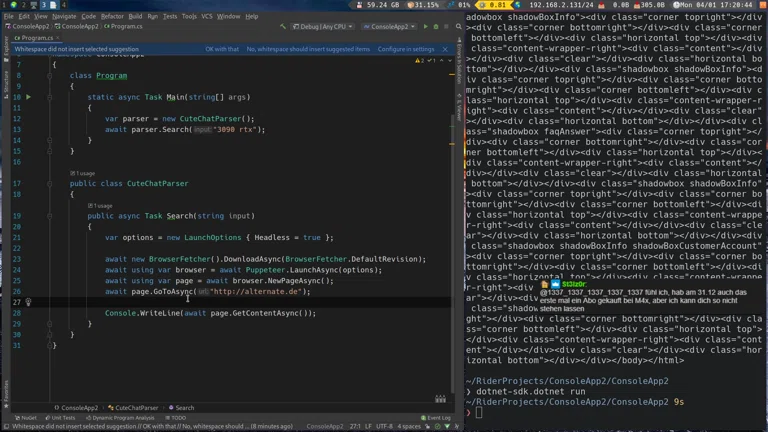The image size is (768, 432).
Task: Open the Refactor menu
Action: pyautogui.click(x=112, y=16)
